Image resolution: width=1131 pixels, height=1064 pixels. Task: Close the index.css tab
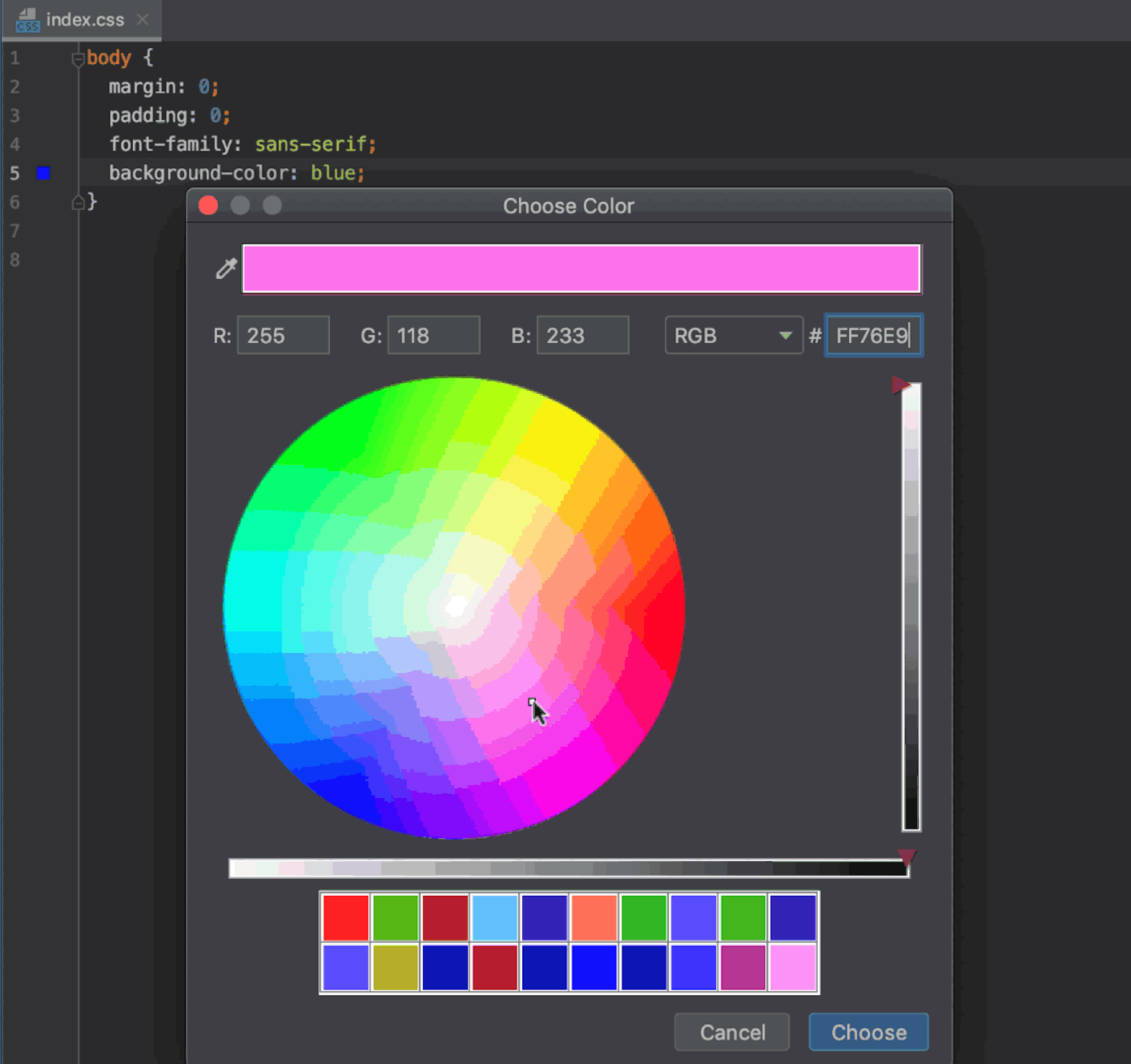click(x=143, y=20)
